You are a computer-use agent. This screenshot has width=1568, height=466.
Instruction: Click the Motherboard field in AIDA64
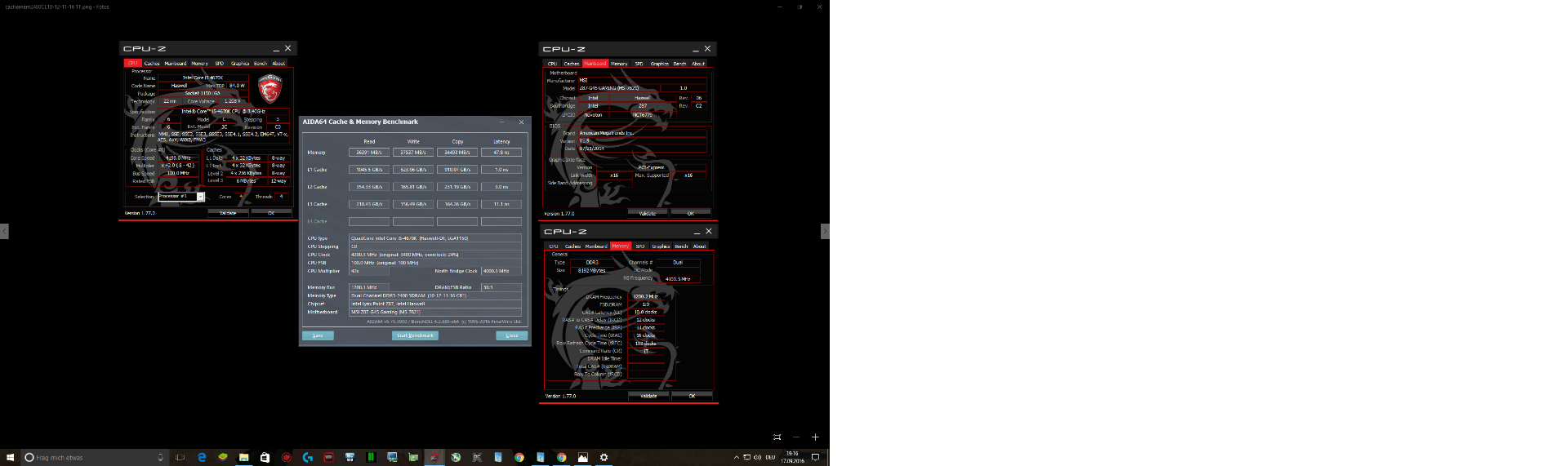click(x=435, y=312)
